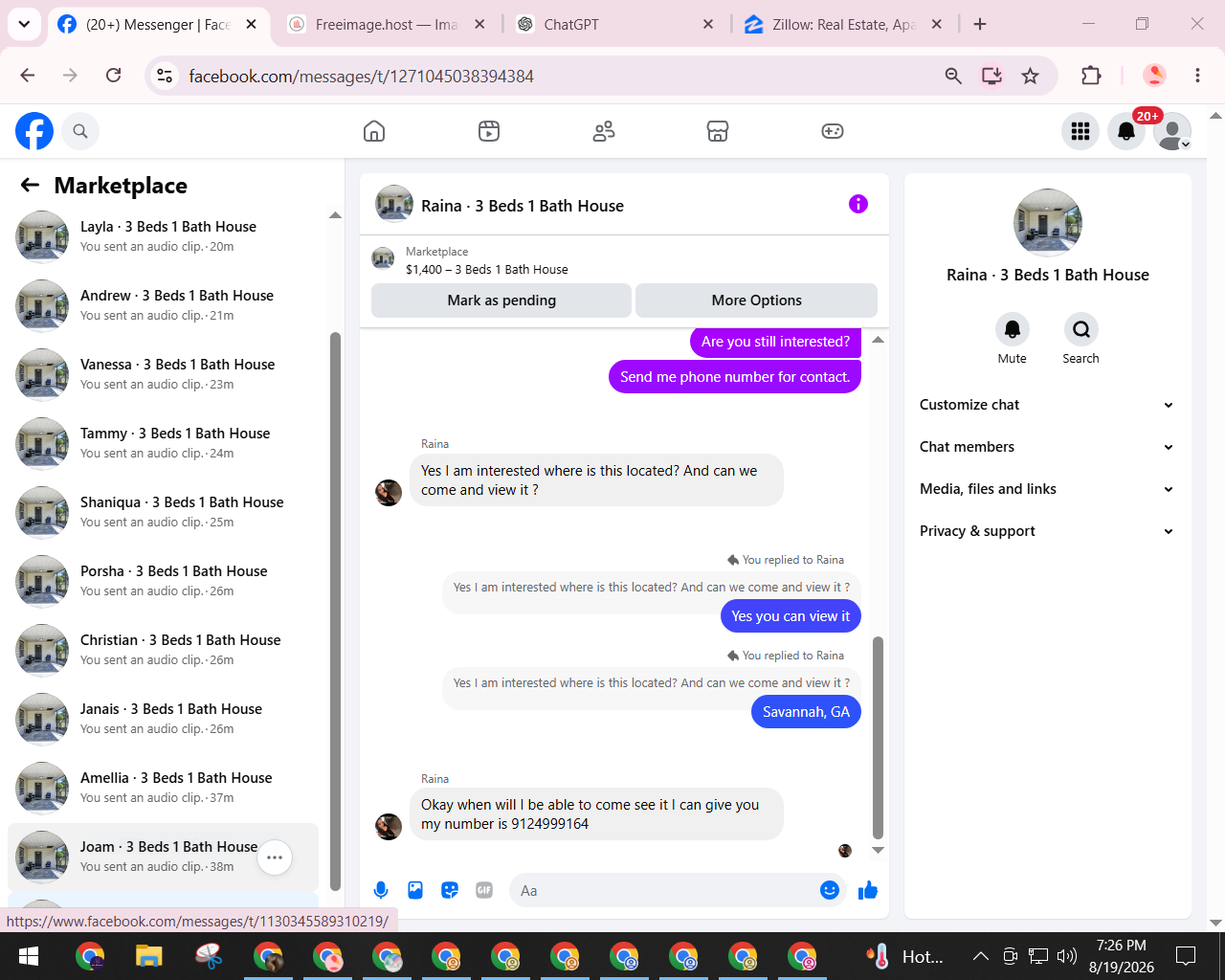The image size is (1225, 980).
Task: Mute this conversation with the bell icon
Action: pyautogui.click(x=1013, y=329)
